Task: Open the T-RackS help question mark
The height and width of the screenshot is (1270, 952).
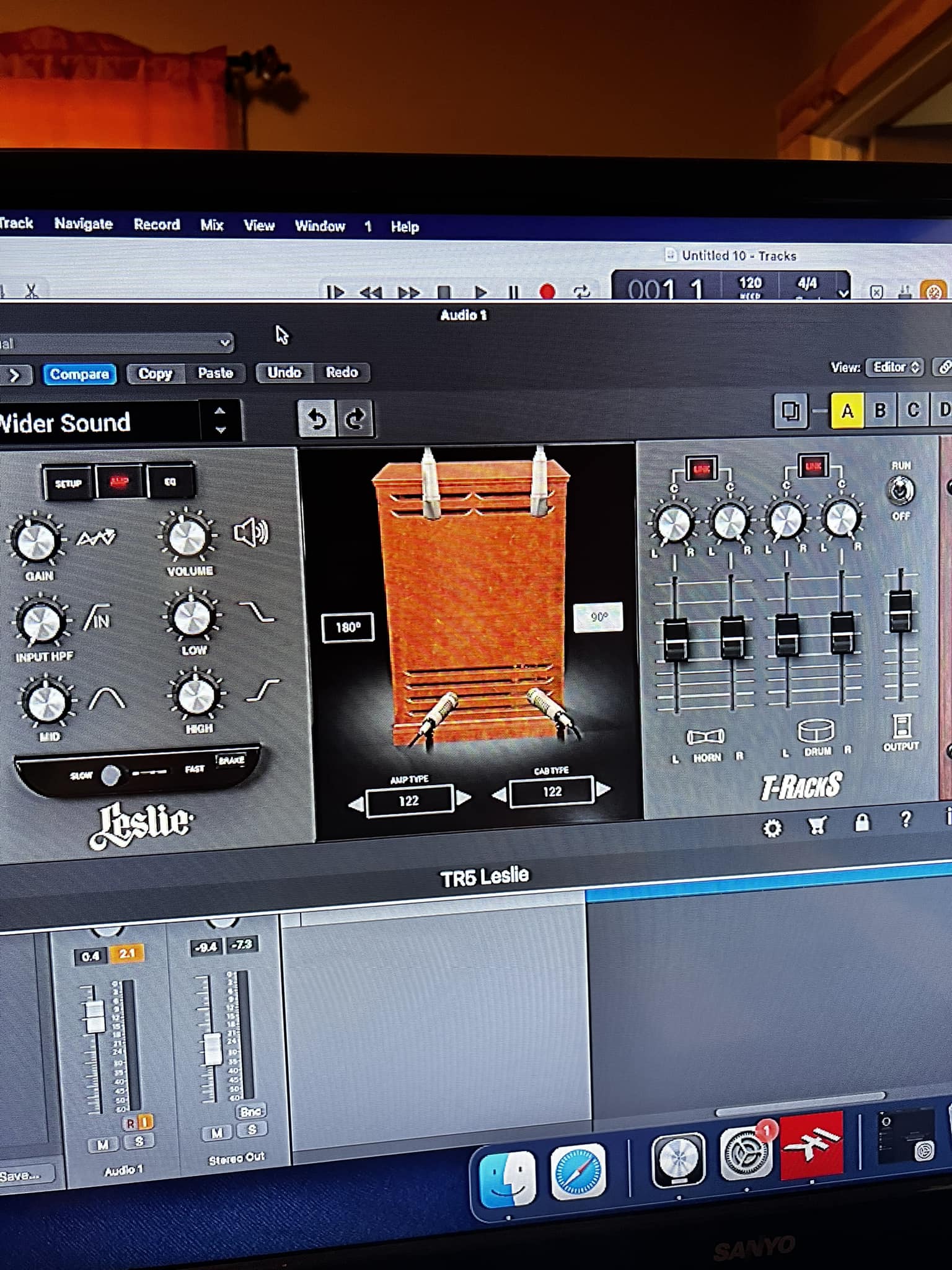Action: 906,819
